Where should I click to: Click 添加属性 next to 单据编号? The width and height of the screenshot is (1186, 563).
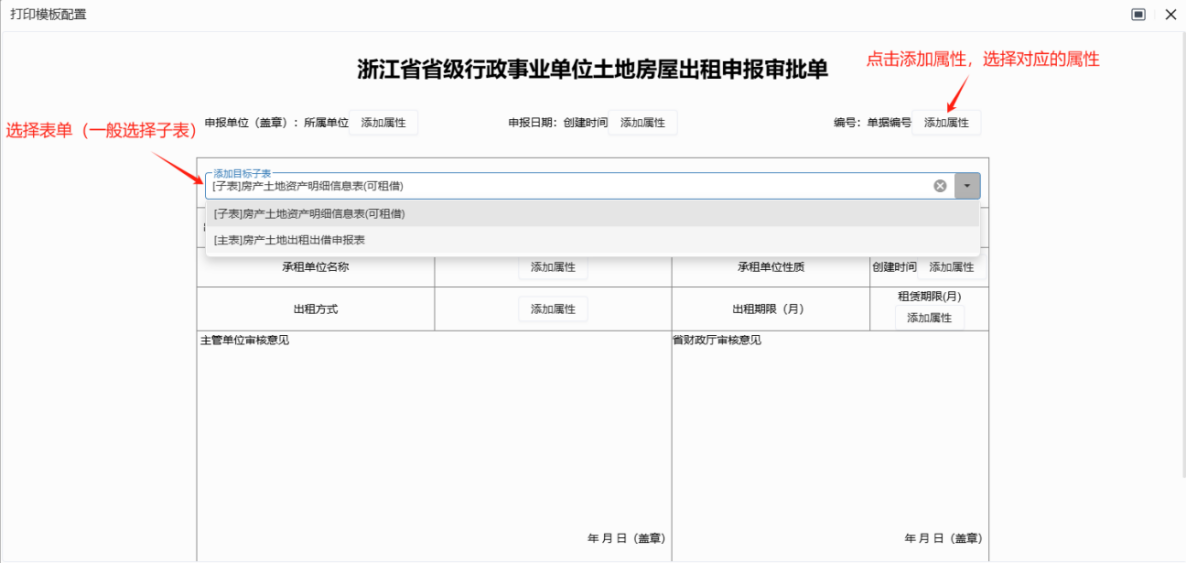[x=946, y=123]
